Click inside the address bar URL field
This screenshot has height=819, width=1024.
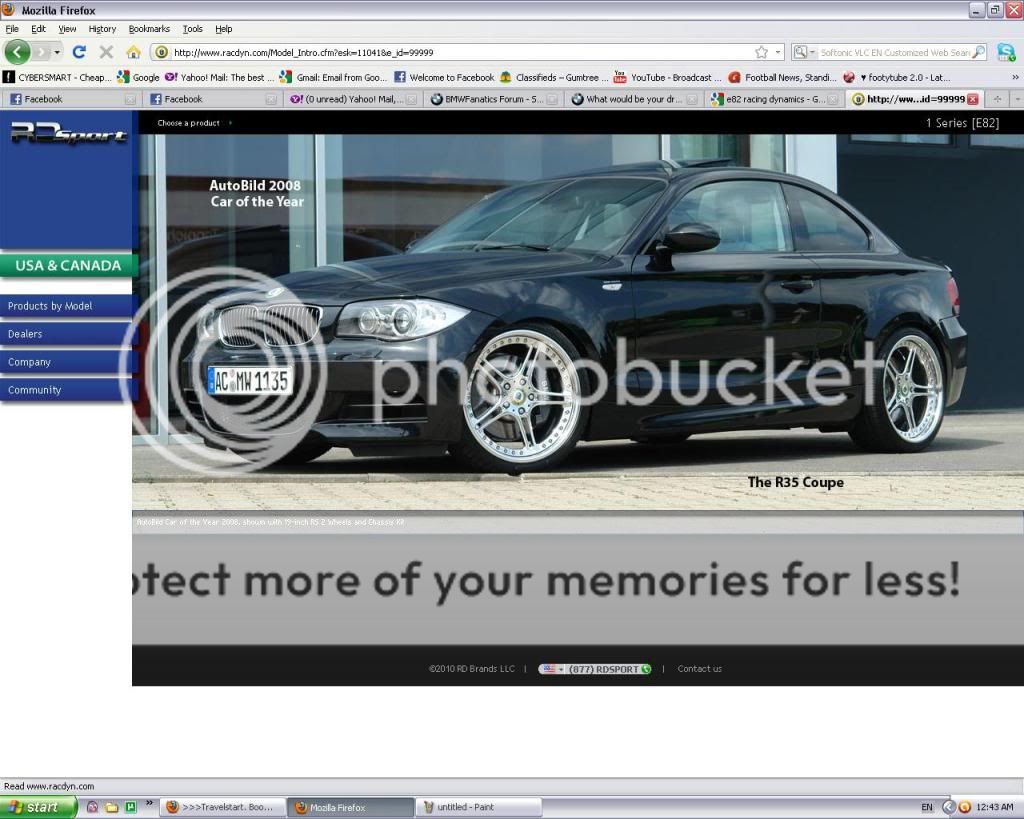tap(400, 51)
